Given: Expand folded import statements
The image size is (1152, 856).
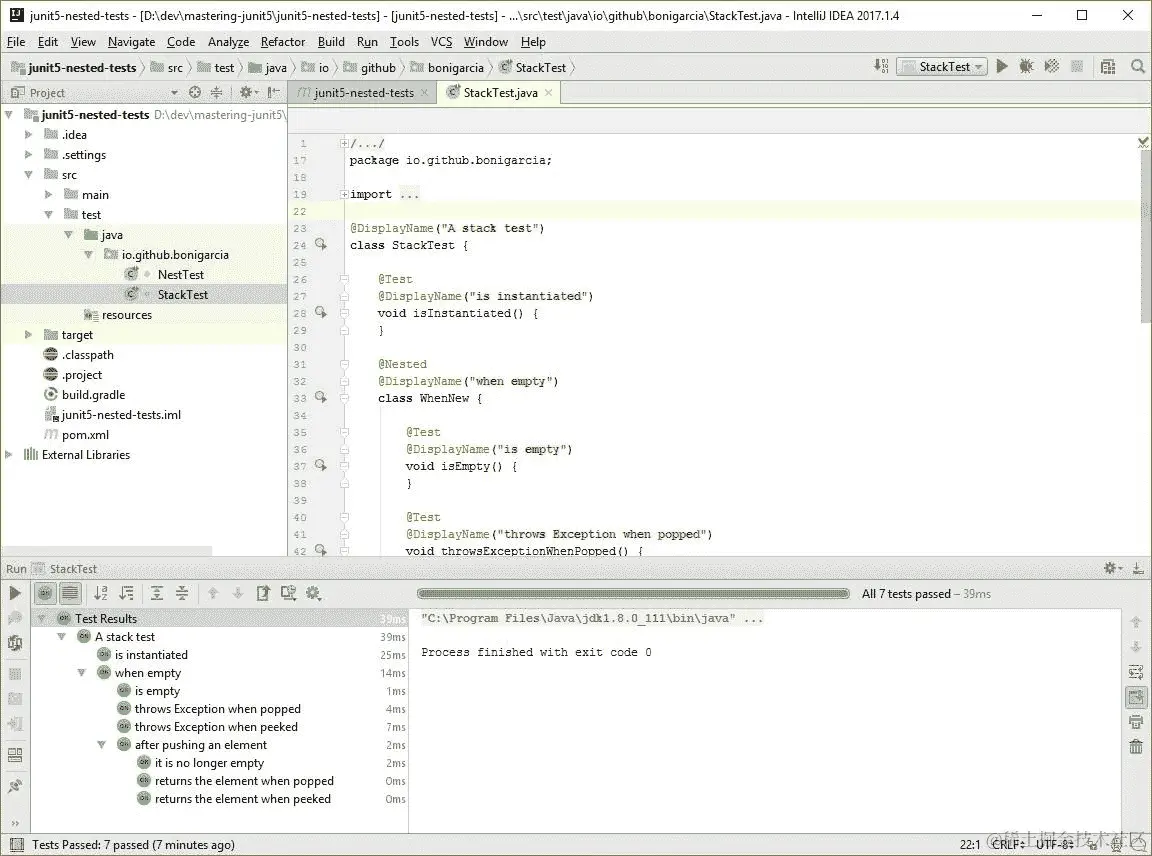Looking at the screenshot, I should [344, 194].
